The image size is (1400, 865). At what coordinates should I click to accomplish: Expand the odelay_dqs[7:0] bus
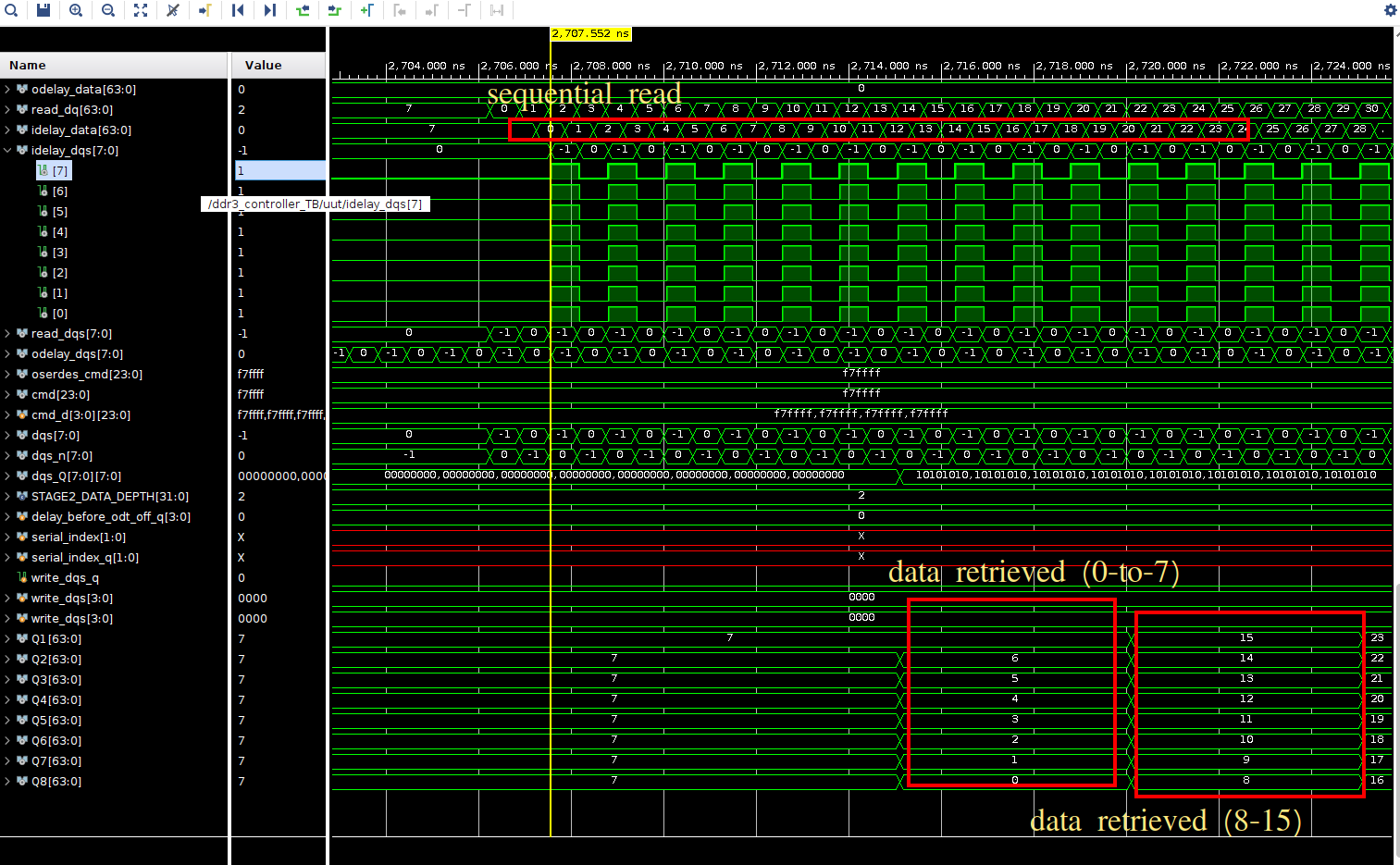point(8,354)
